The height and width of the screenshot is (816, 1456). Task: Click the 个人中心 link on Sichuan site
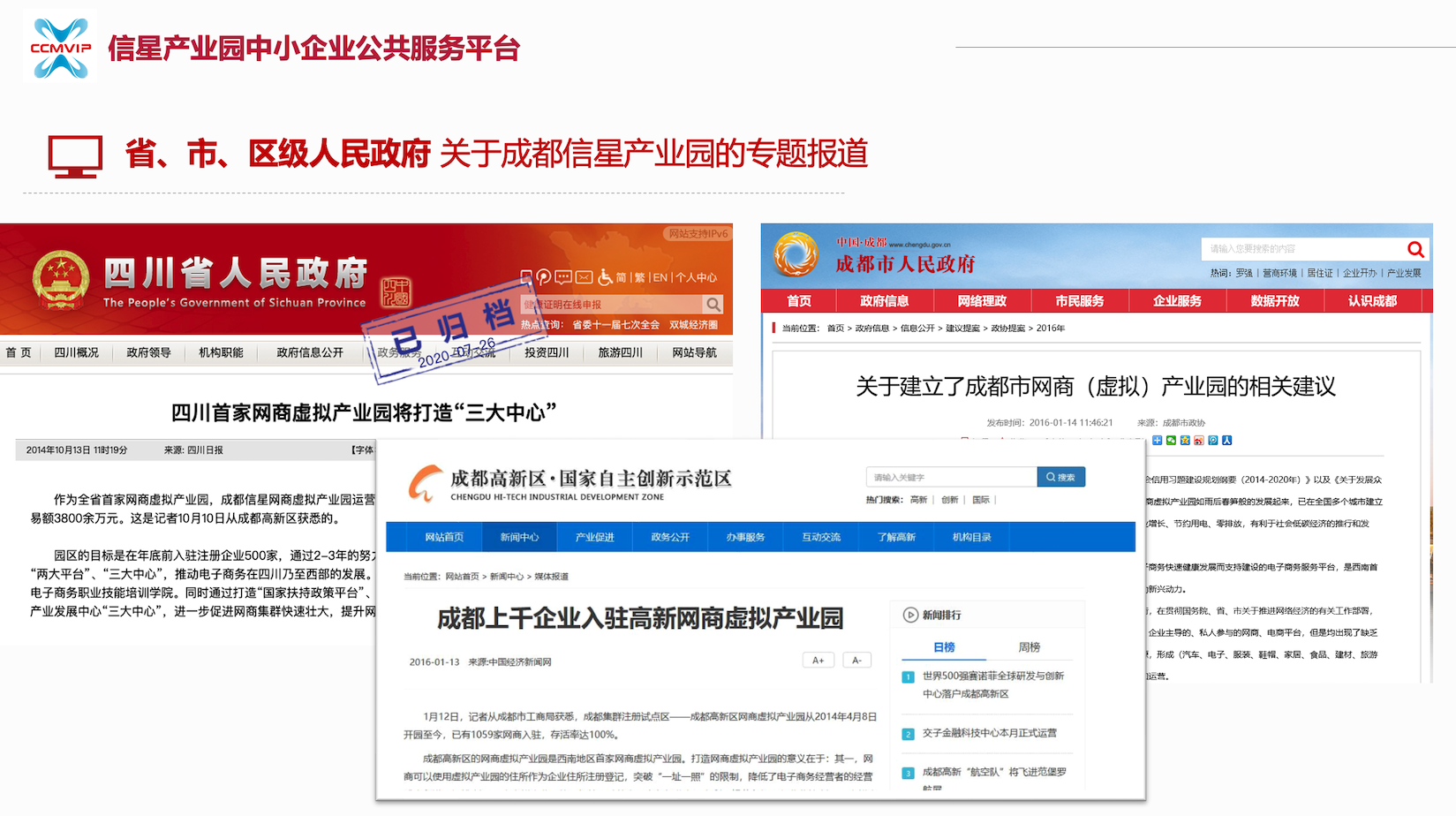[x=697, y=277]
